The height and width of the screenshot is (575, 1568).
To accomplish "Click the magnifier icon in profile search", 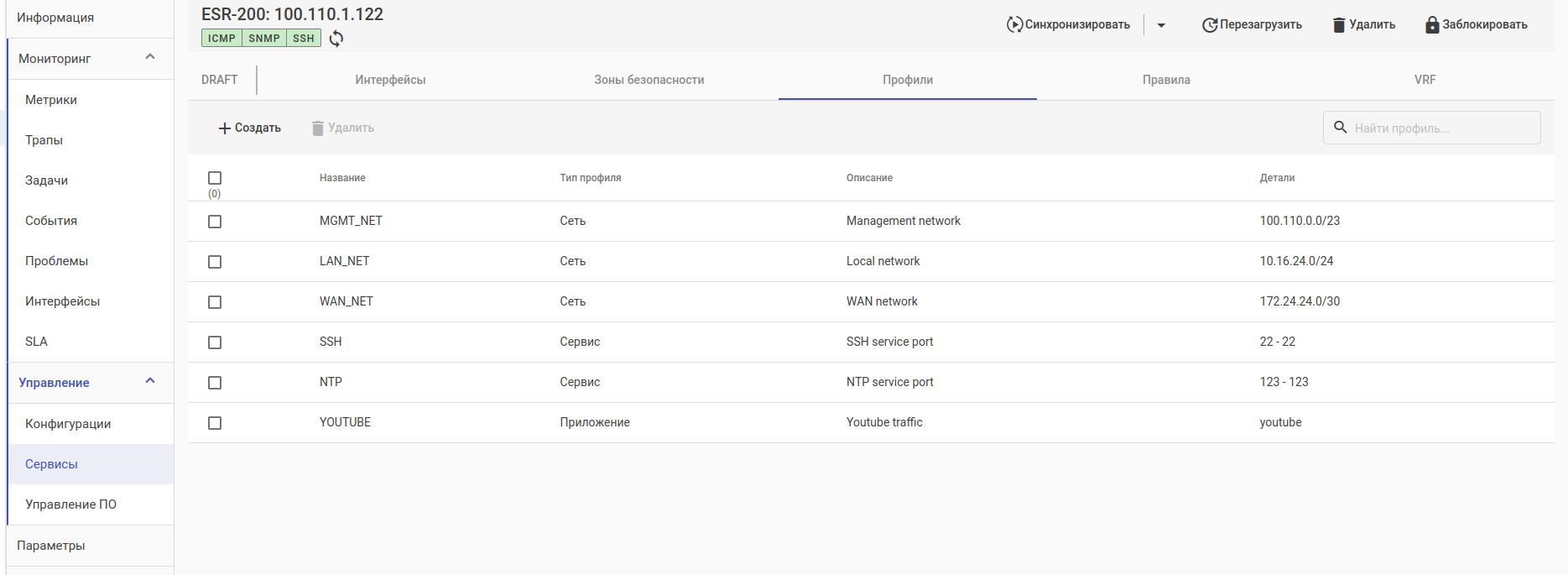I will (1341, 128).
